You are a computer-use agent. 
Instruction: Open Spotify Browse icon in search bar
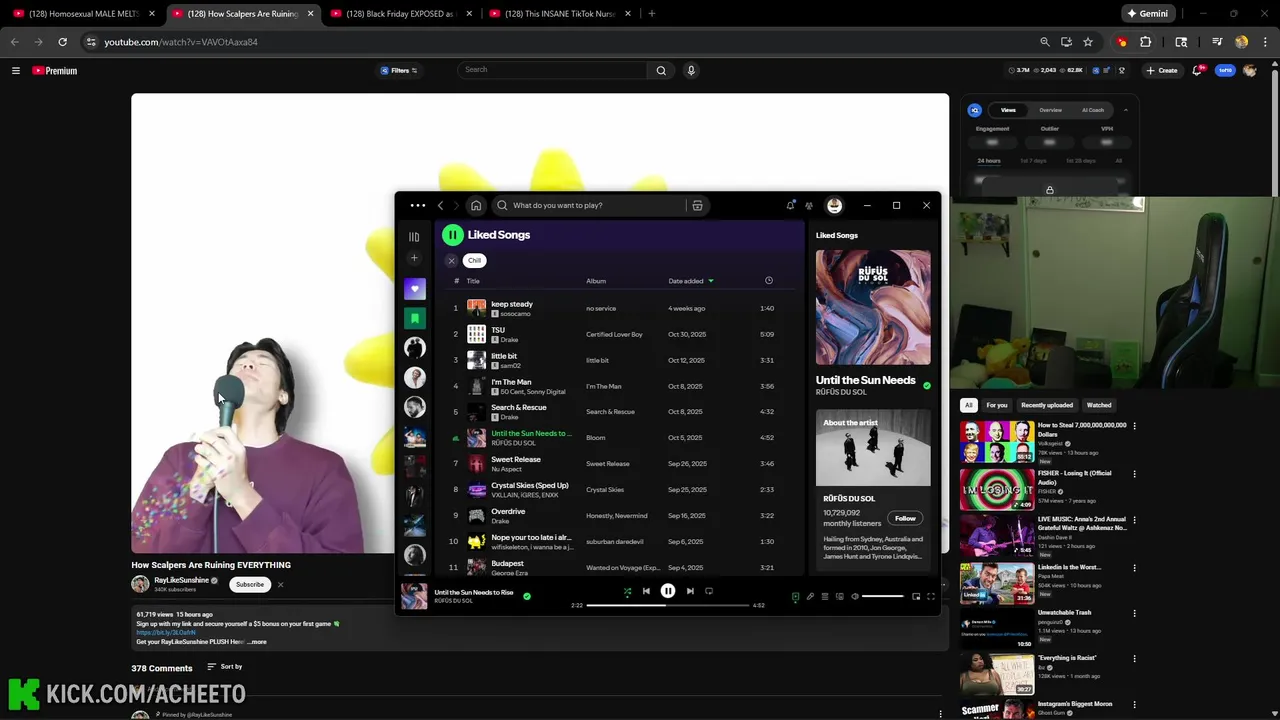point(697,205)
